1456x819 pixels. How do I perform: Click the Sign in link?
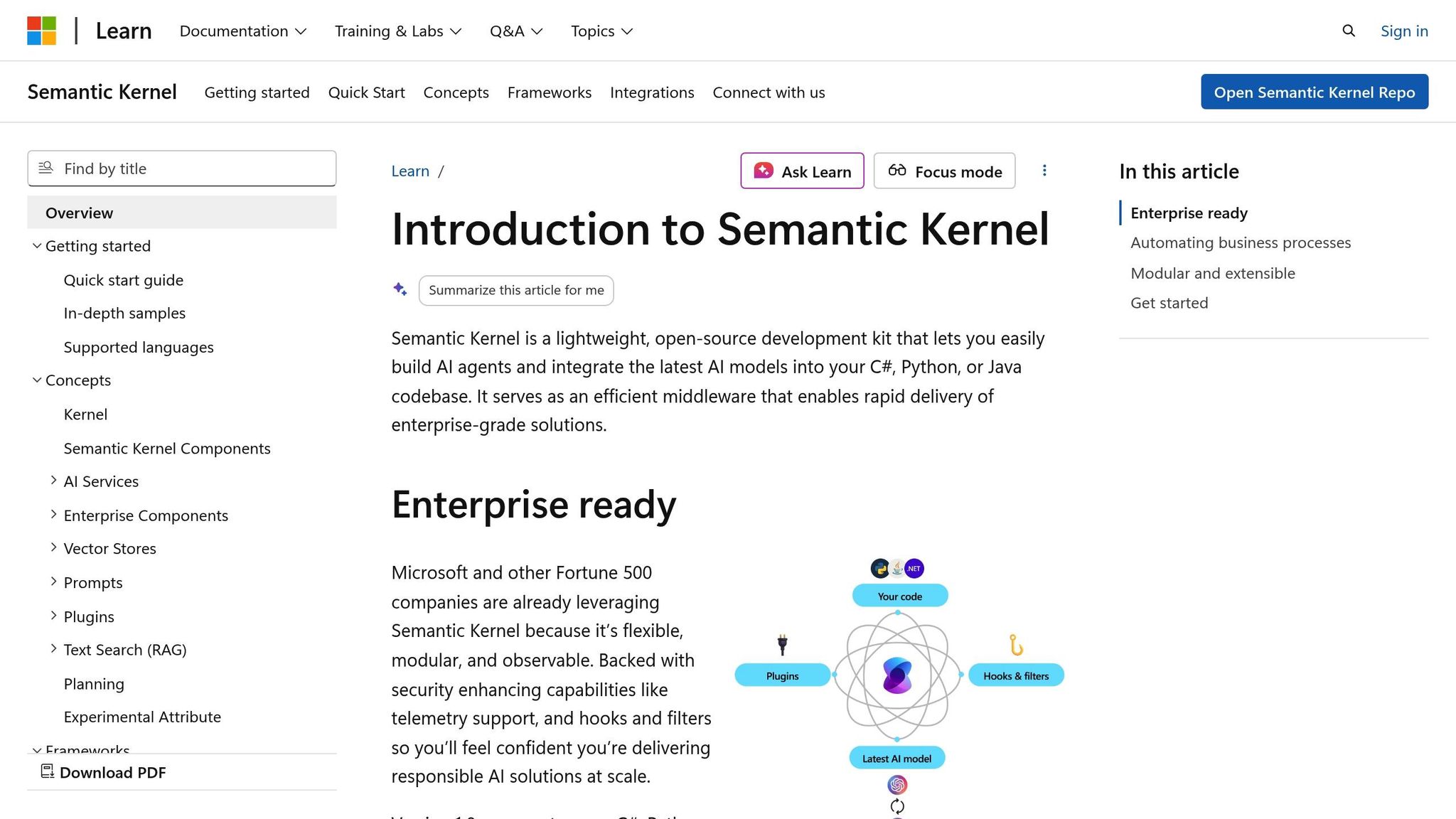(1403, 31)
